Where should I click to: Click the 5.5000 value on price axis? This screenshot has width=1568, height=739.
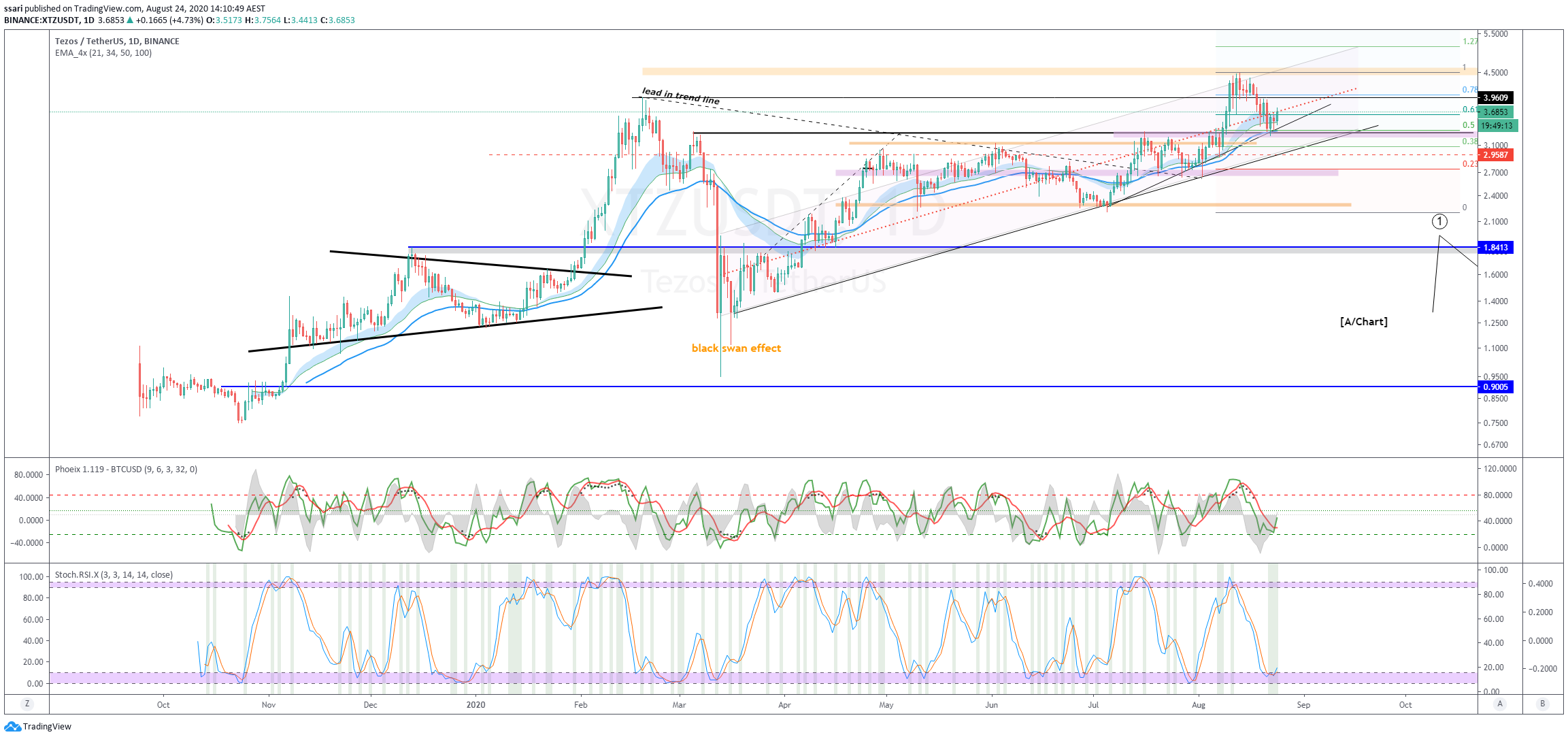[1496, 34]
